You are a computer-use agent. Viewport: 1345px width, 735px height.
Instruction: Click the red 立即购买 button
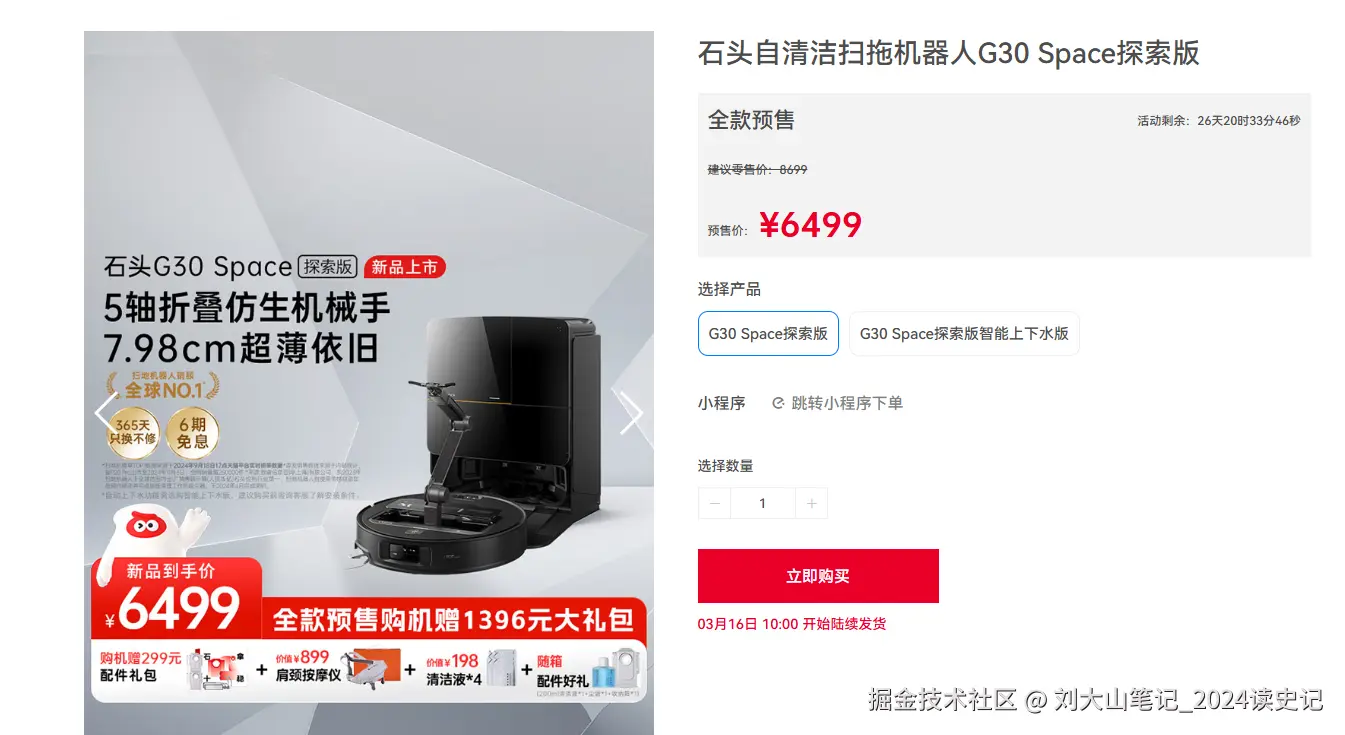pyautogui.click(x=818, y=576)
